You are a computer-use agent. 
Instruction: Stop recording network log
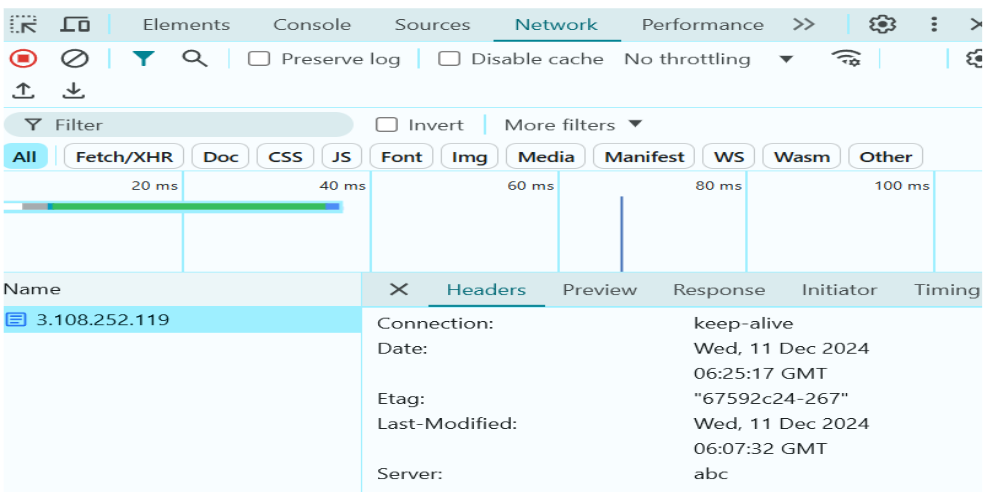click(24, 59)
